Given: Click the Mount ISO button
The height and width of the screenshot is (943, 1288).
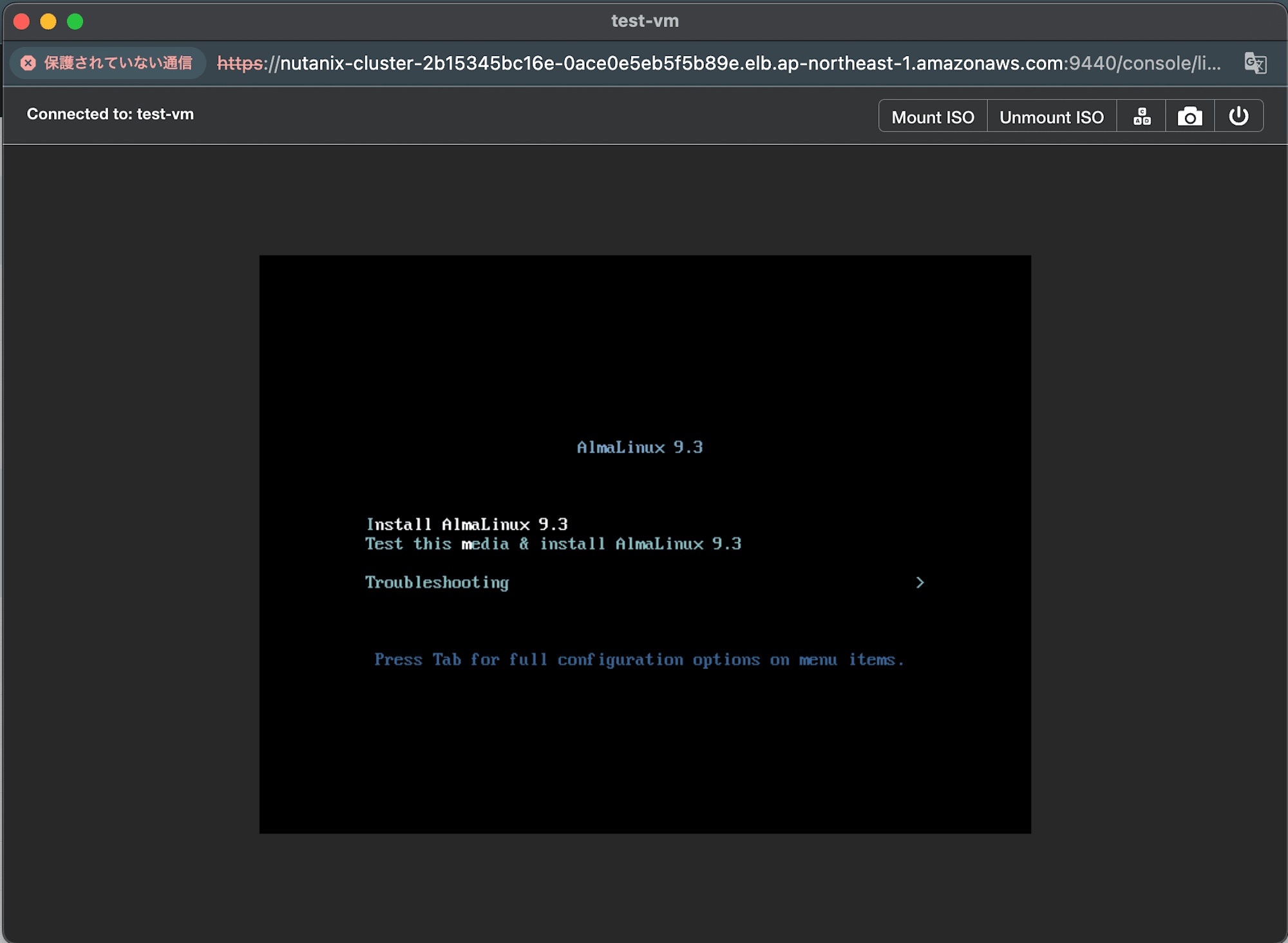Looking at the screenshot, I should [x=933, y=117].
